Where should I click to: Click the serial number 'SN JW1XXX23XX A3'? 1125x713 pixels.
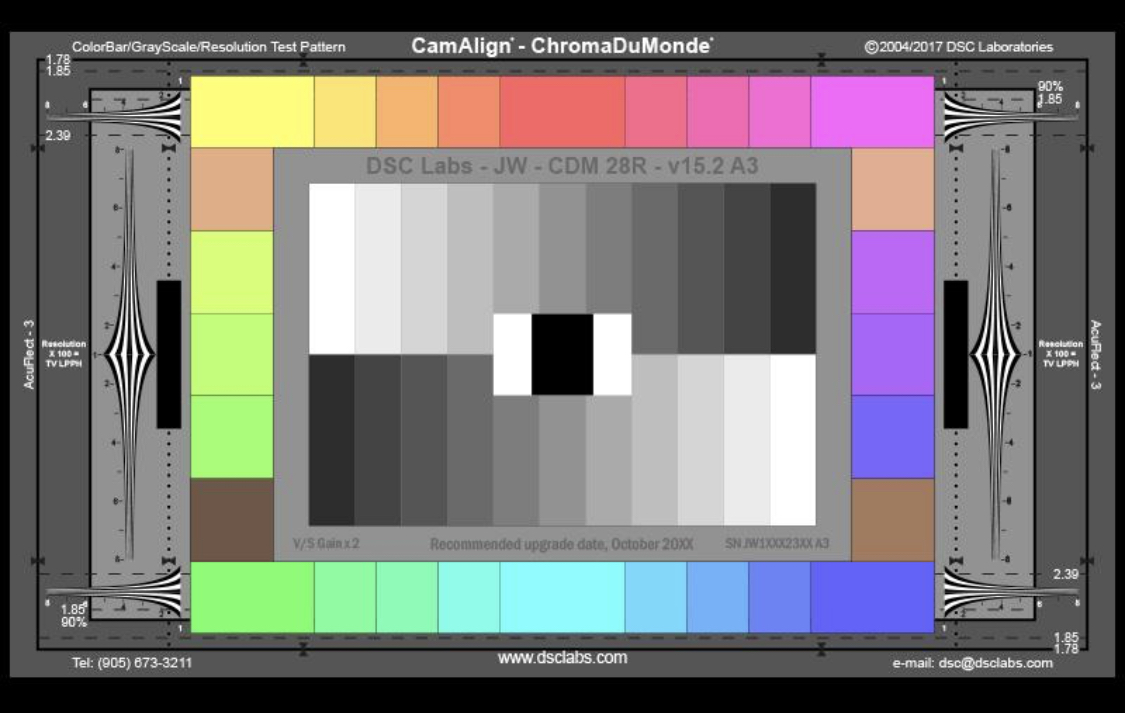pyautogui.click(x=777, y=544)
